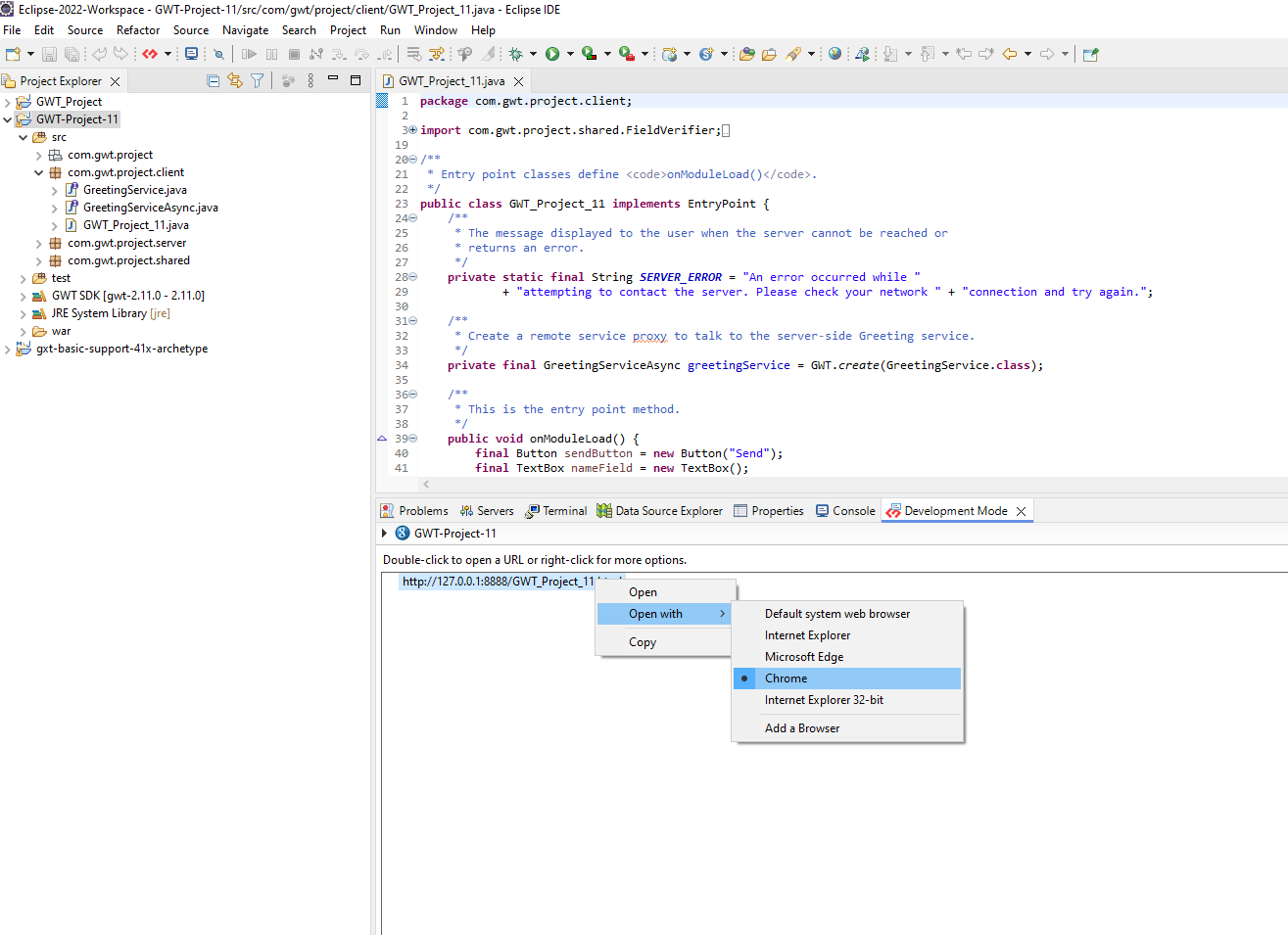Close the GWT_Project_11.java editor tab
The width and height of the screenshot is (1288, 935).
[519, 81]
